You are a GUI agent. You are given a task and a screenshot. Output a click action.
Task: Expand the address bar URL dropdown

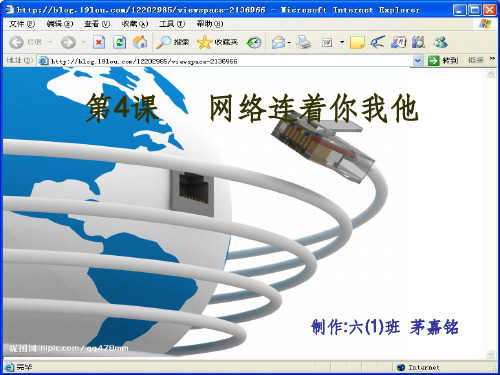(418, 61)
